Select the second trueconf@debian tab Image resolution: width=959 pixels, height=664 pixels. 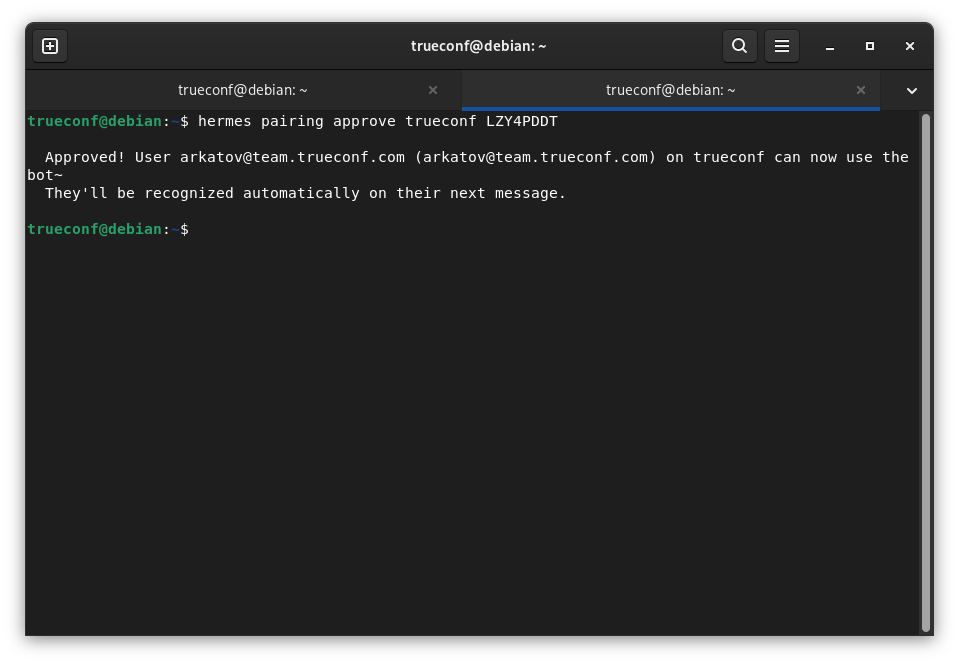[x=670, y=90]
